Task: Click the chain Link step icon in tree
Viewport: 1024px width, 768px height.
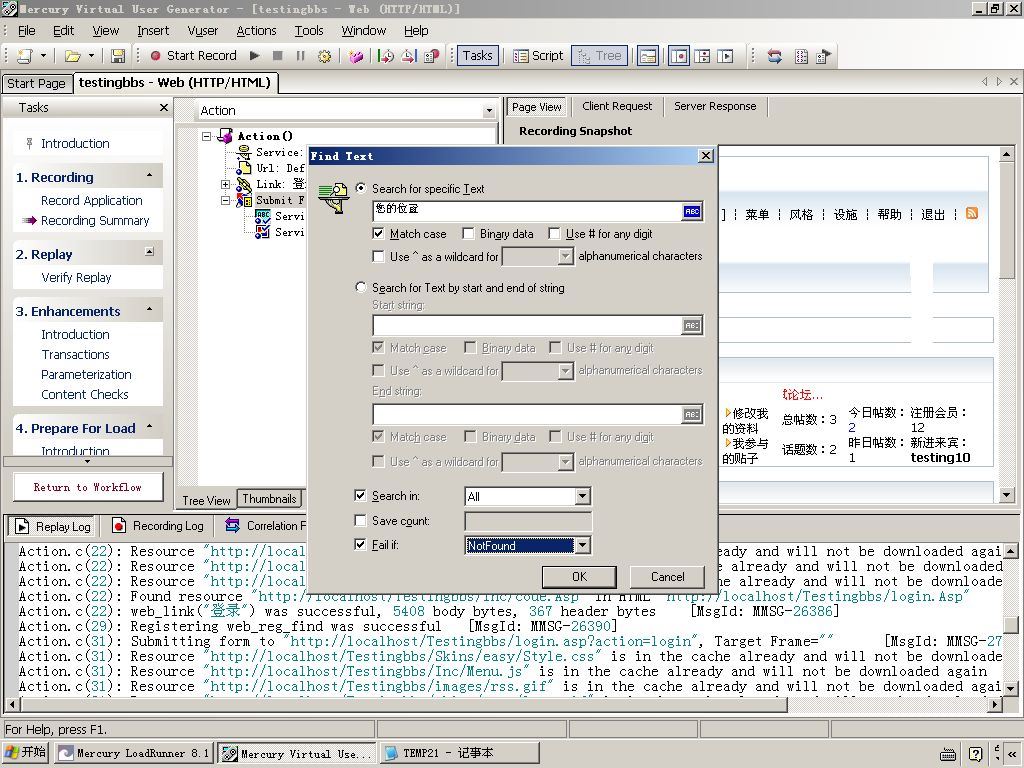Action: click(244, 184)
